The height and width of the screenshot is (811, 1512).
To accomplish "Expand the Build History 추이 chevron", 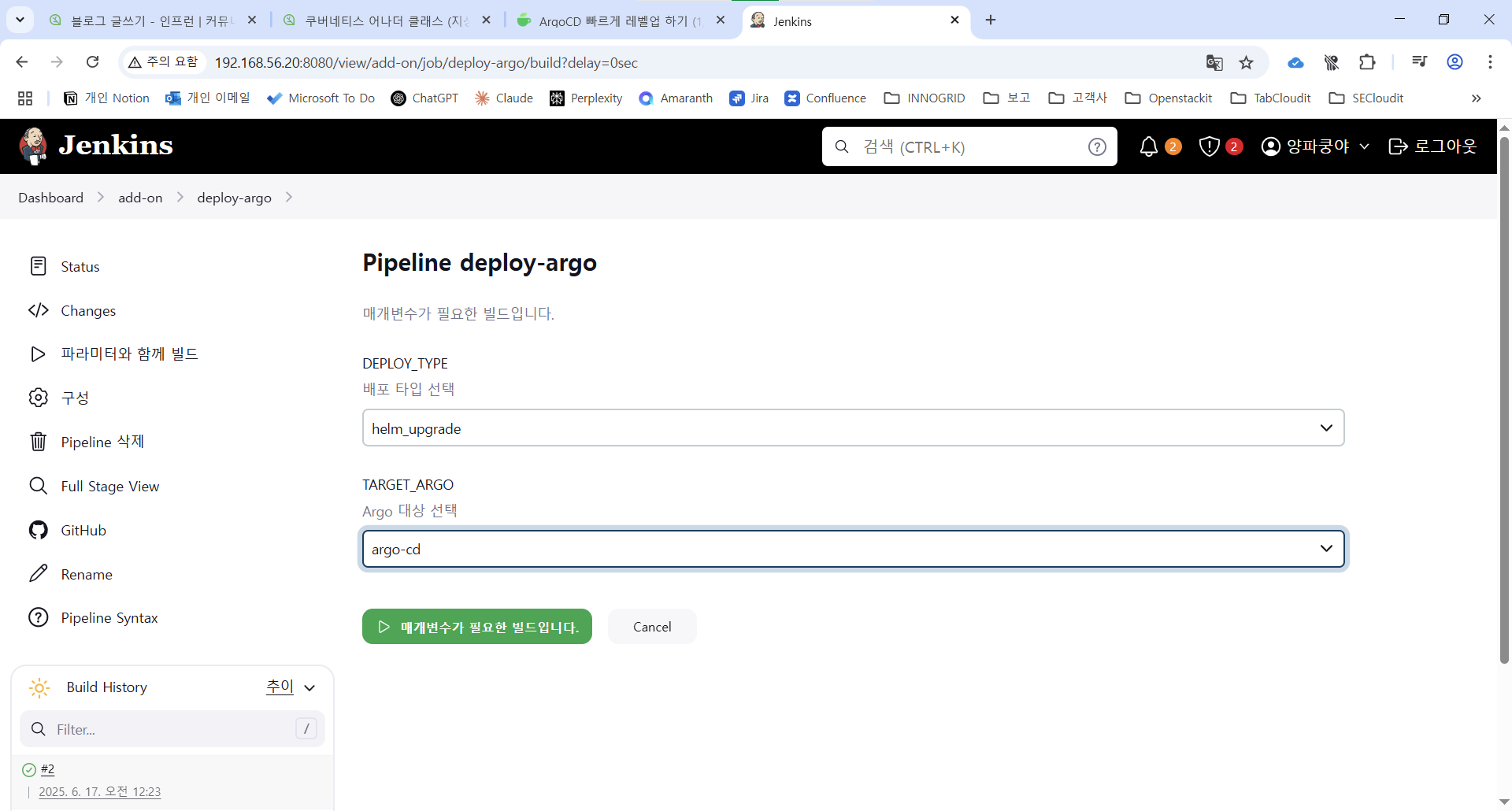I will 309,687.
